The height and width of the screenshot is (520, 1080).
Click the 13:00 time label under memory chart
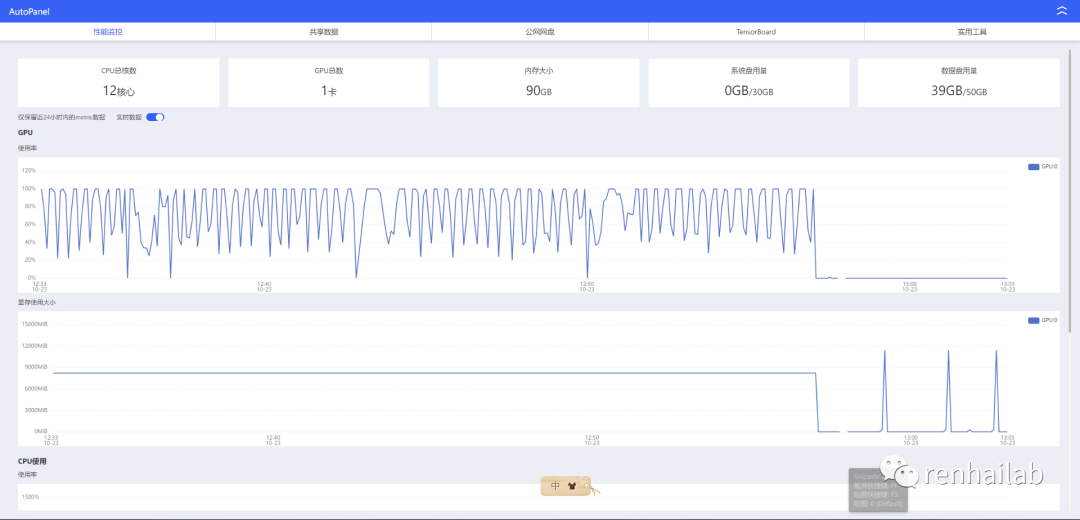click(910, 437)
